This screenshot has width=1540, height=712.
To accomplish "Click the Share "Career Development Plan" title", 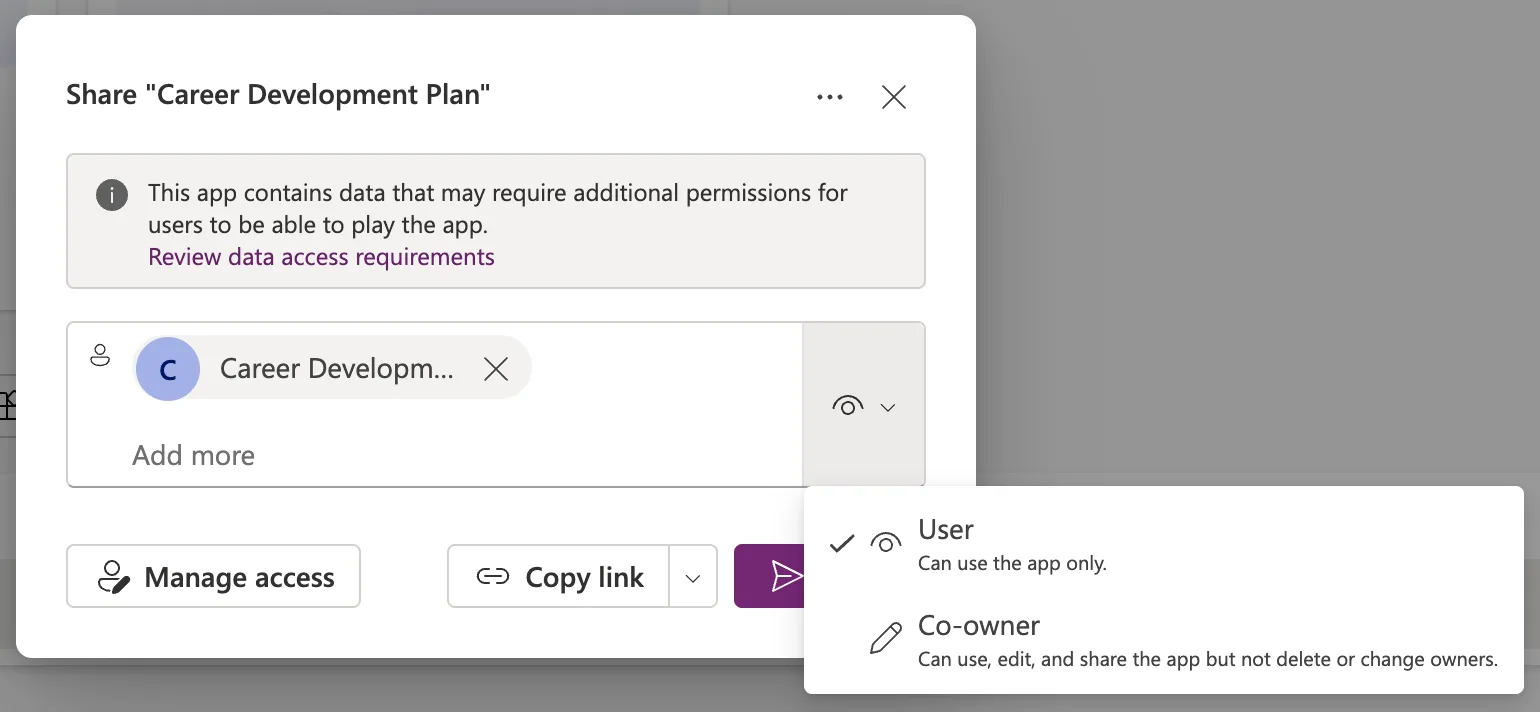I will tap(278, 95).
